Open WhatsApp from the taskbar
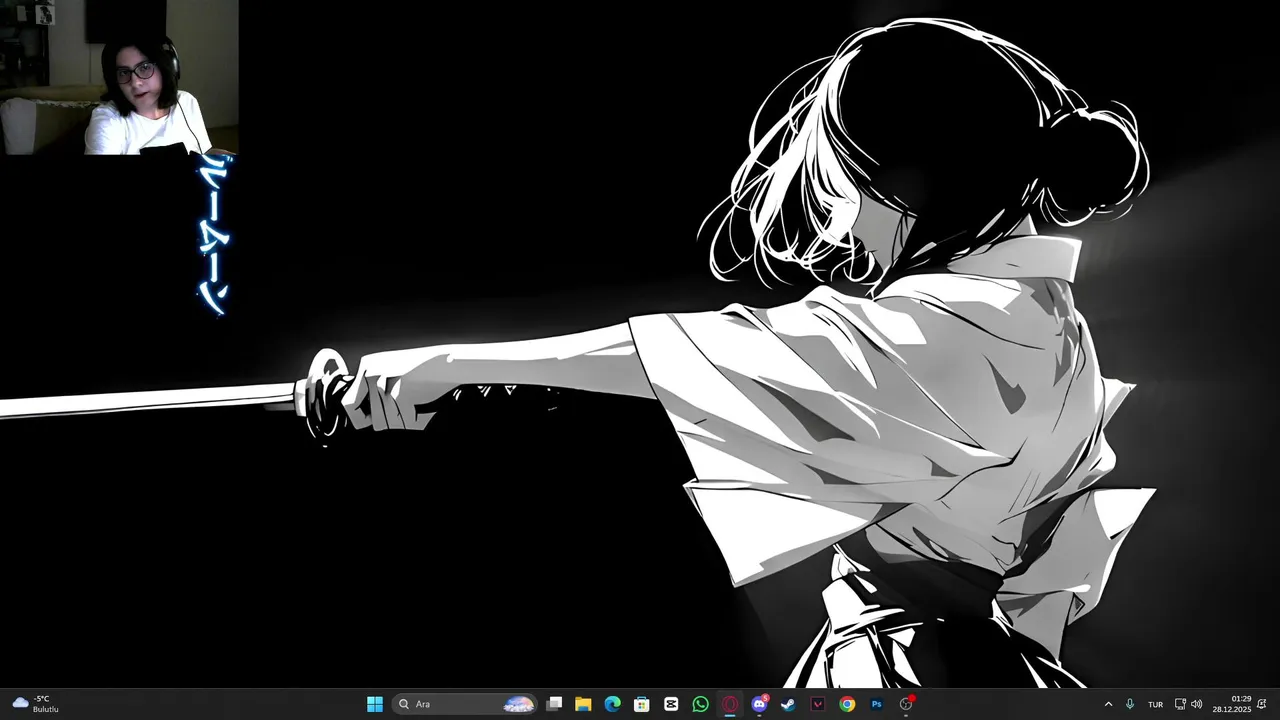Image resolution: width=1280 pixels, height=720 pixels. click(700, 704)
